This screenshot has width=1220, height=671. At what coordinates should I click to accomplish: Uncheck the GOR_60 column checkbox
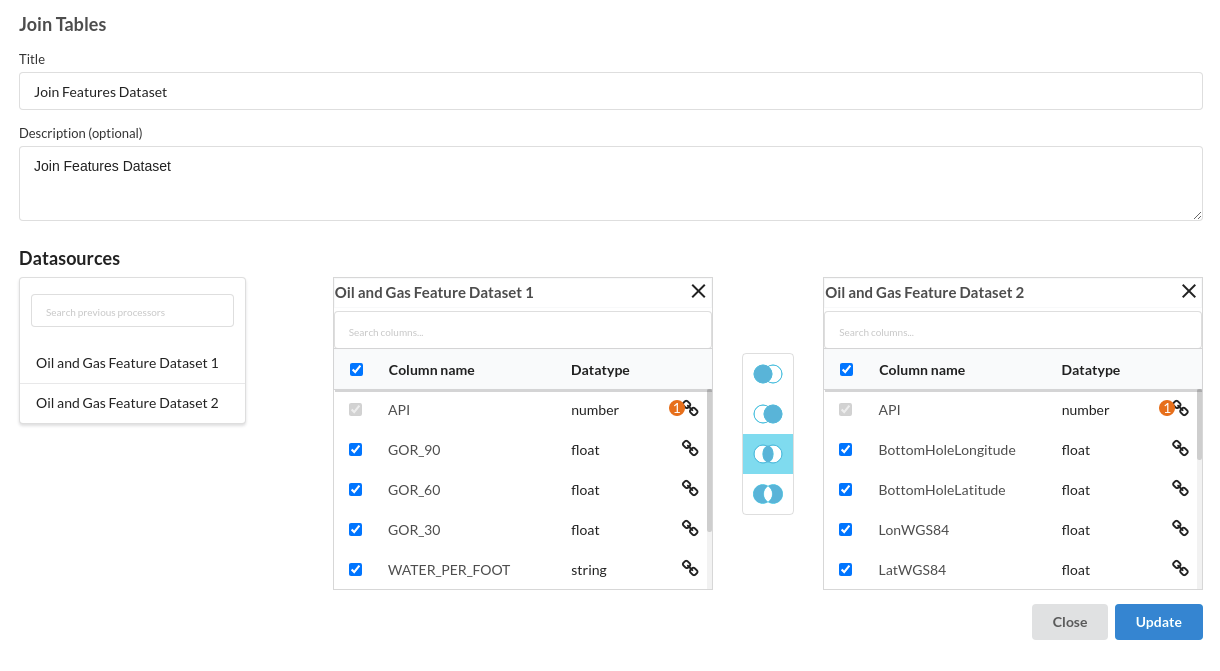[356, 490]
